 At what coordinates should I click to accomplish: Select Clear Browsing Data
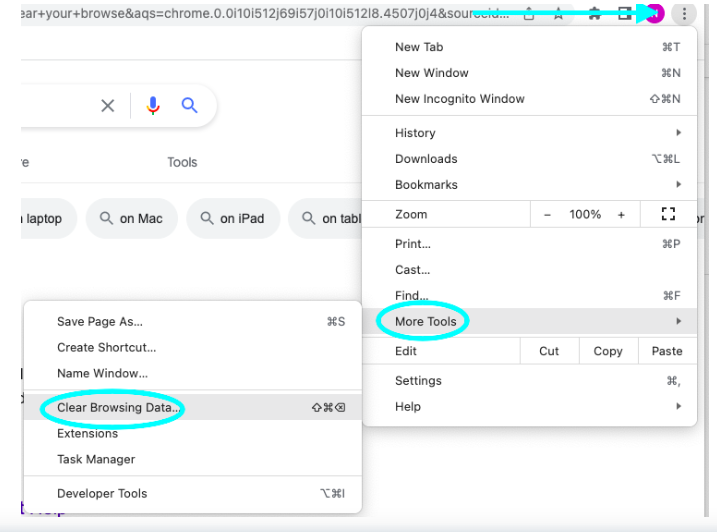tap(119, 408)
